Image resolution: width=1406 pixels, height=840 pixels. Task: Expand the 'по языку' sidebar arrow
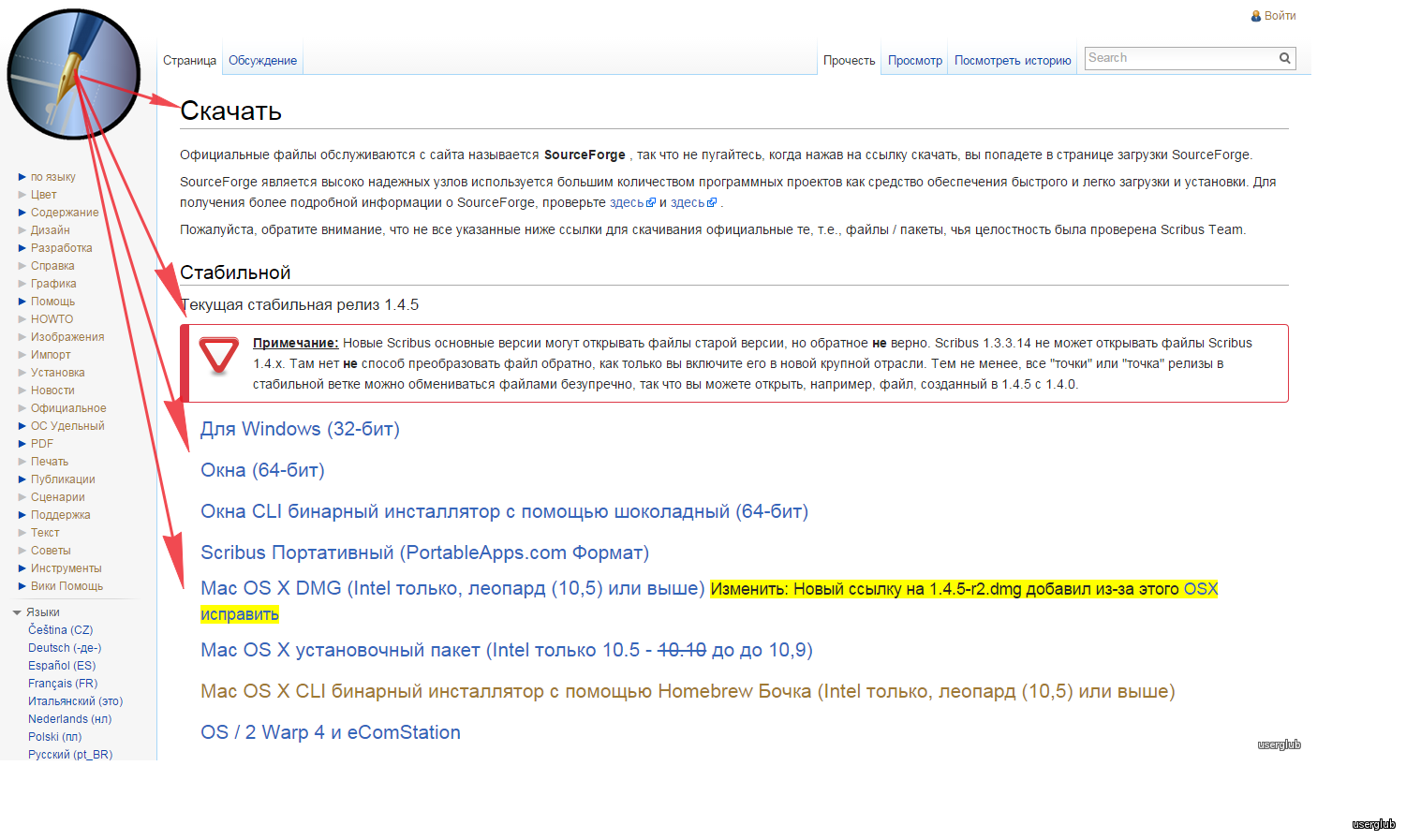[22, 177]
